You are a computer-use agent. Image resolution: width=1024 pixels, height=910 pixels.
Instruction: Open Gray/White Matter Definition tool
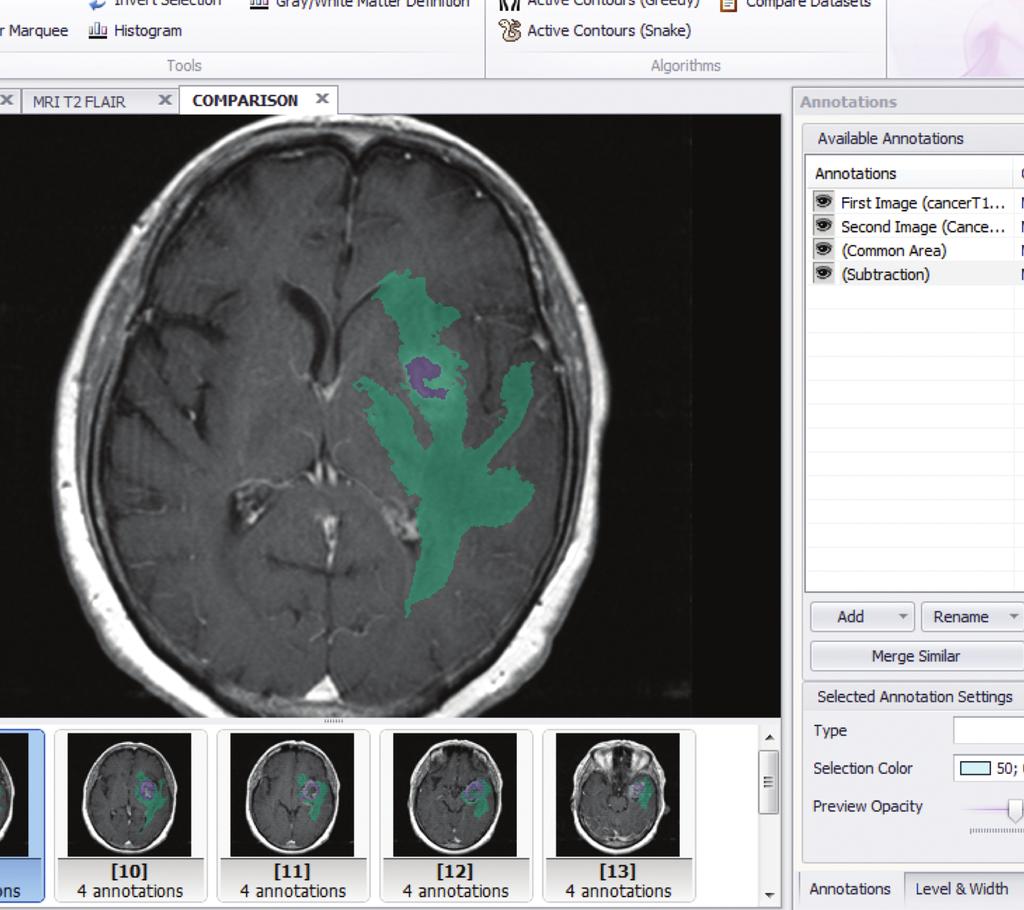point(359,3)
